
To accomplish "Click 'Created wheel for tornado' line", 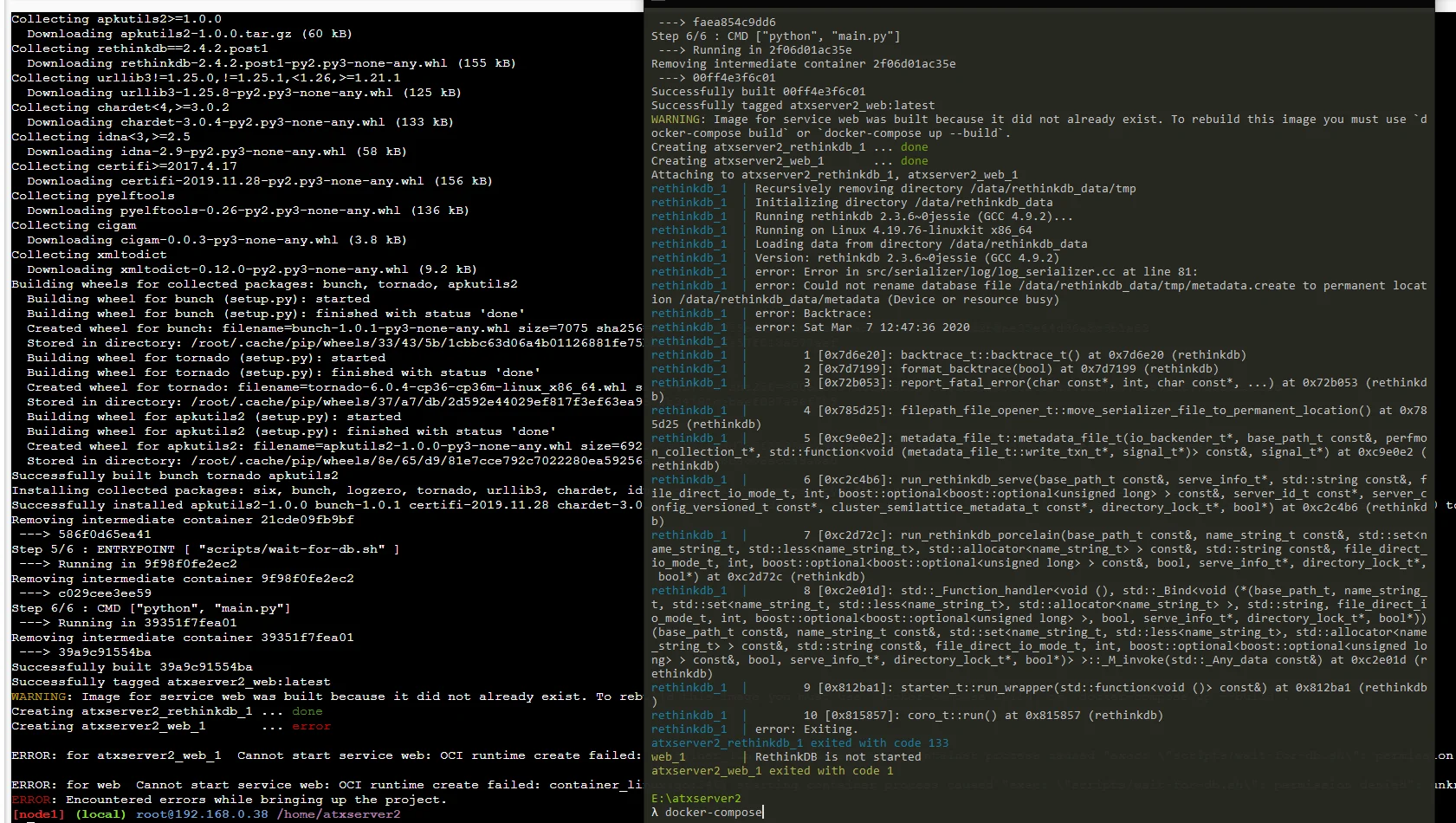I will tap(334, 387).
